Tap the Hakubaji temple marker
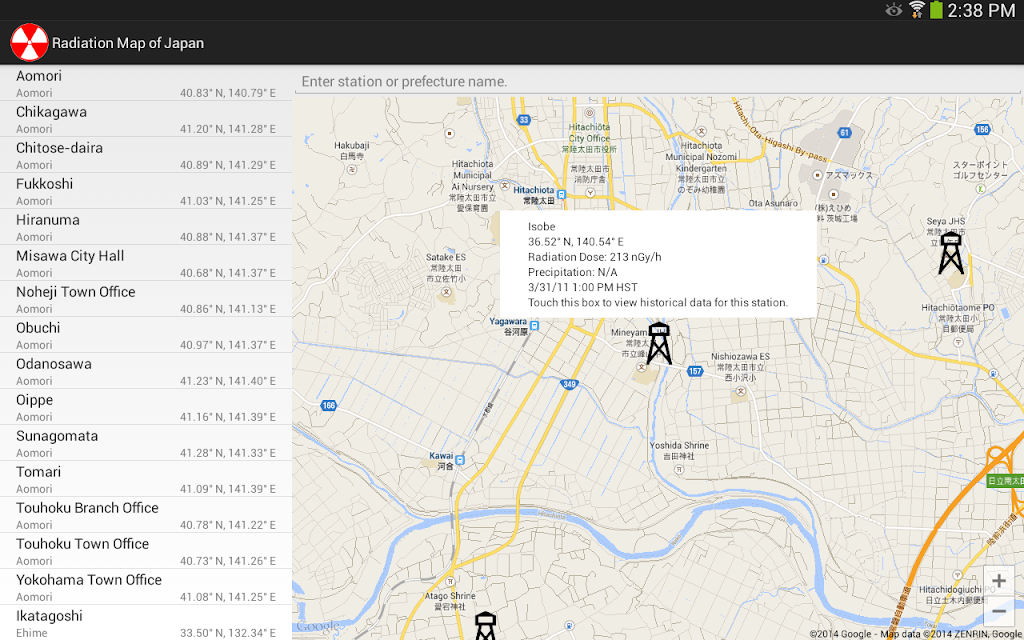This screenshot has width=1024, height=640. click(351, 169)
